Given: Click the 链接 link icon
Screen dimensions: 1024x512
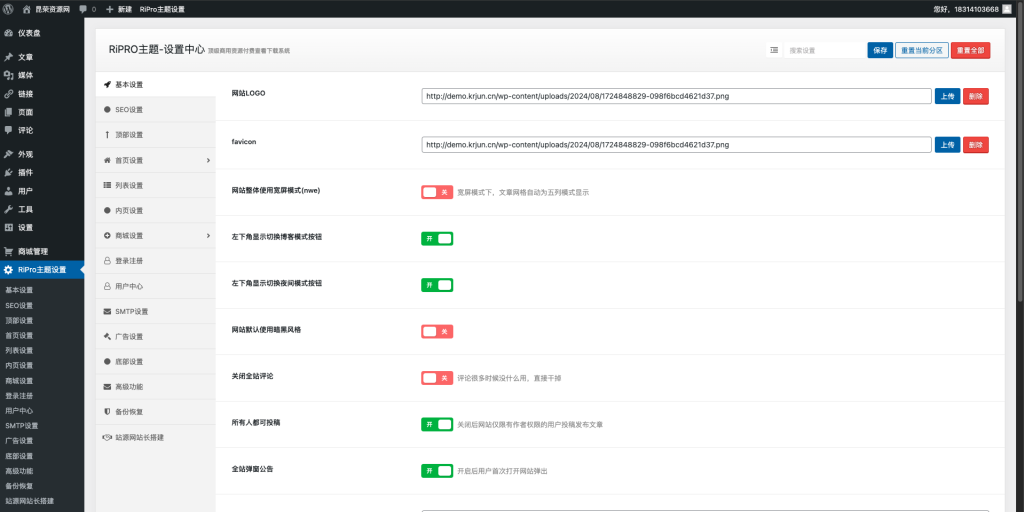Looking at the screenshot, I should pos(8,94).
